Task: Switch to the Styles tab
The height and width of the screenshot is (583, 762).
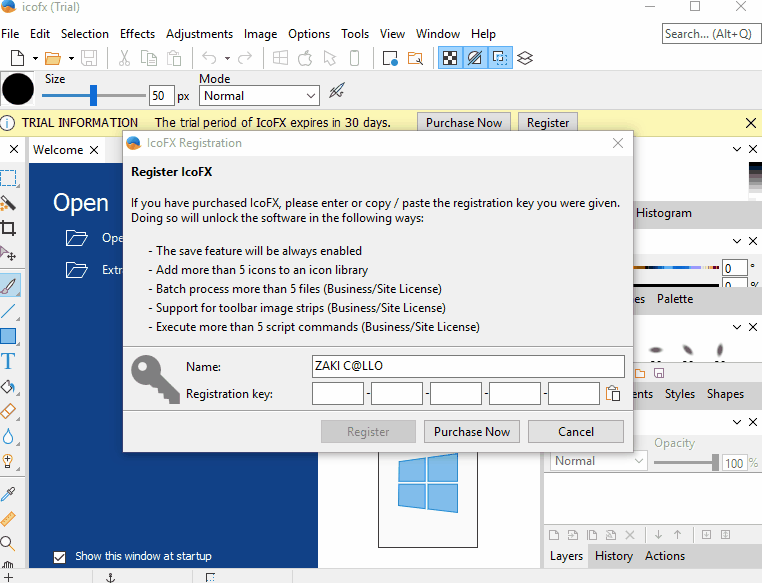Action: pyautogui.click(x=679, y=394)
